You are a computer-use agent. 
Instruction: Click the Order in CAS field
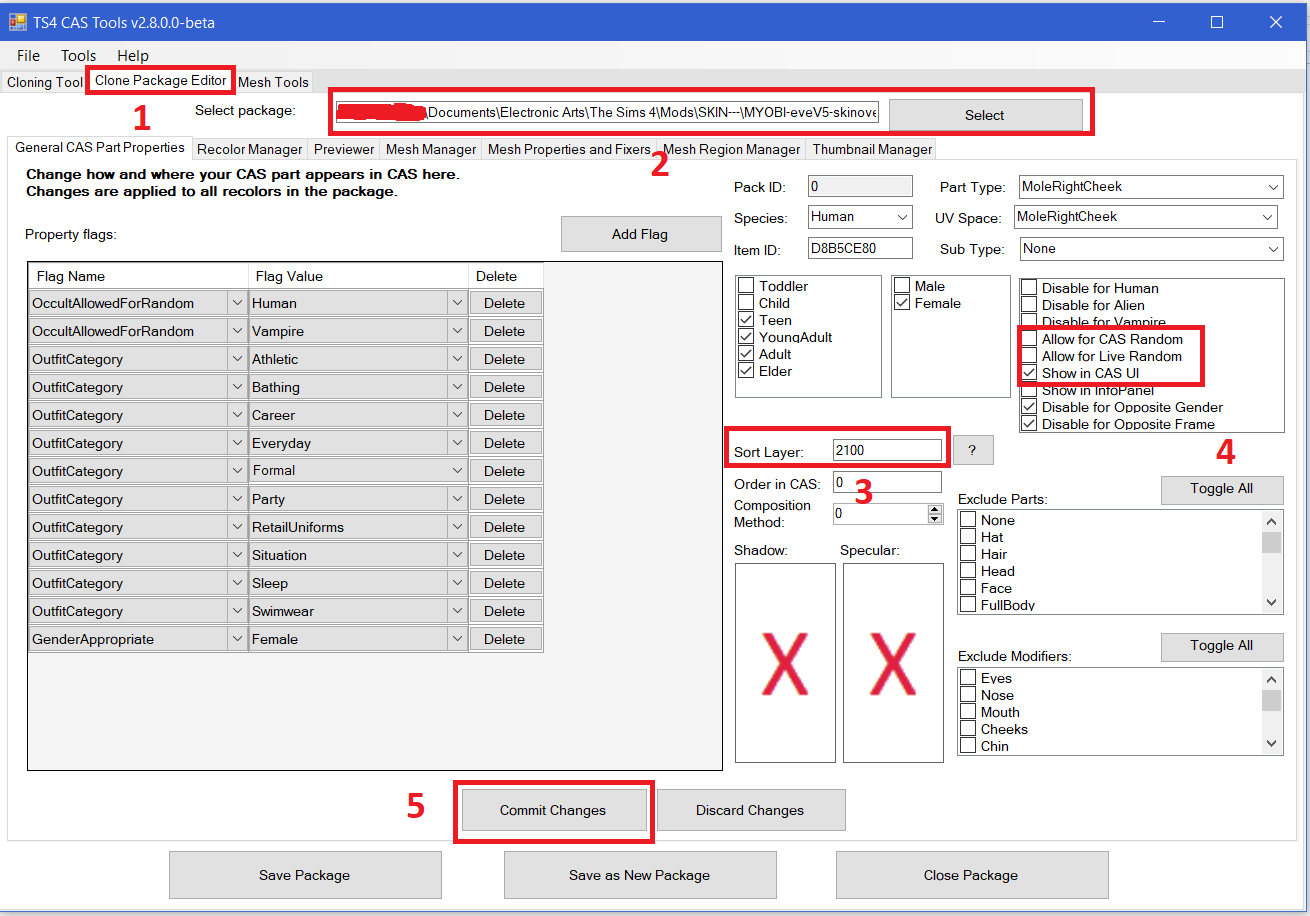point(887,483)
